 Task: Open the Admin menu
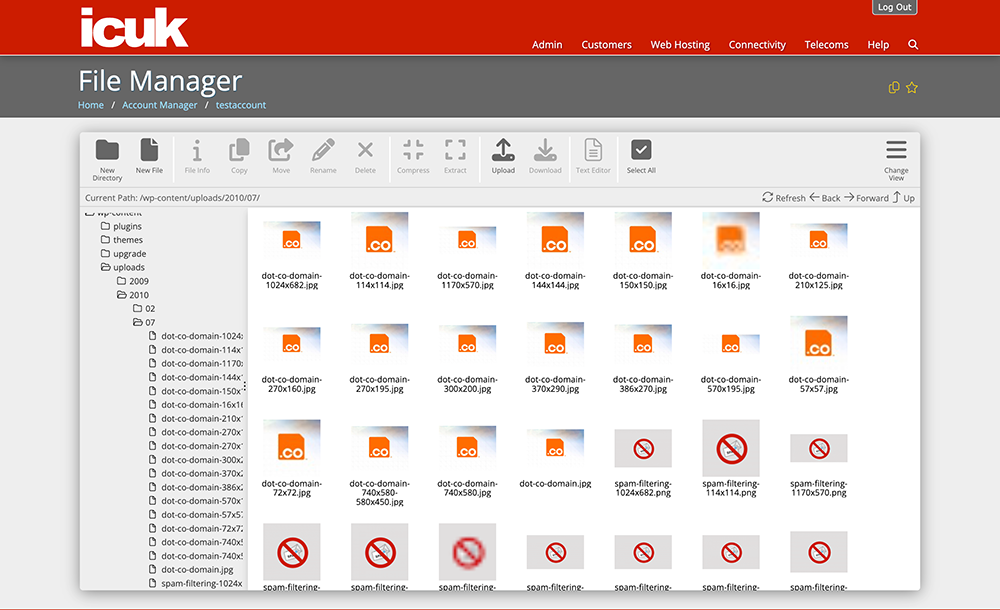(x=547, y=45)
